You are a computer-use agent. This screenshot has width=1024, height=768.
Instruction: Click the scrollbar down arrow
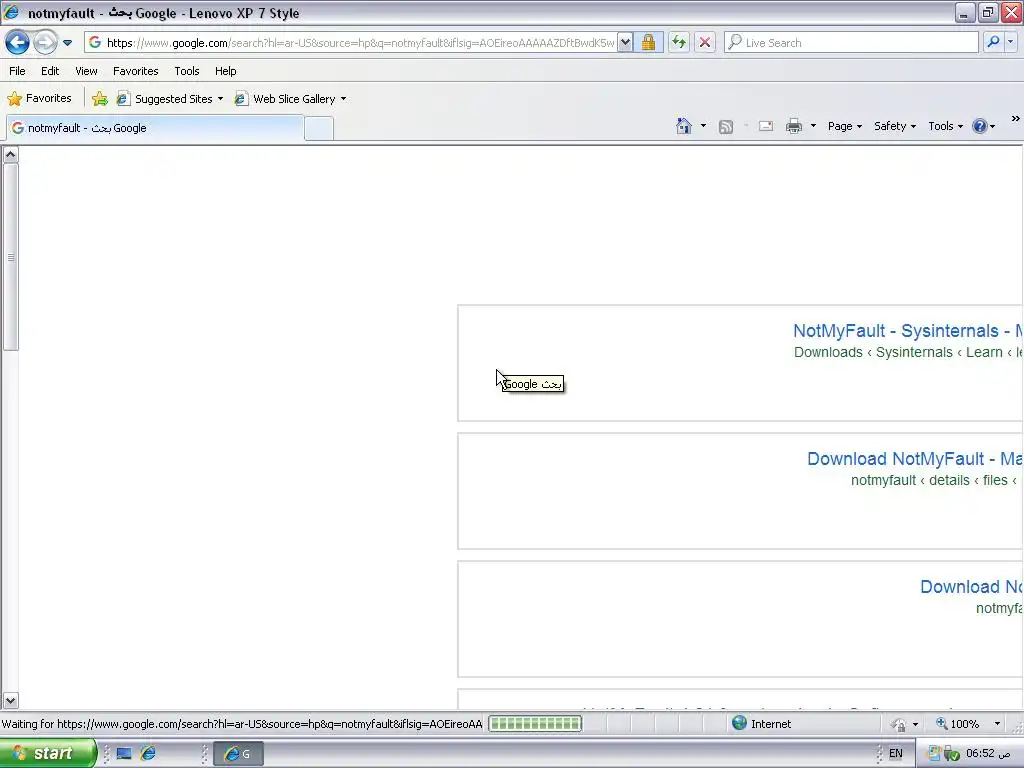[x=10, y=700]
